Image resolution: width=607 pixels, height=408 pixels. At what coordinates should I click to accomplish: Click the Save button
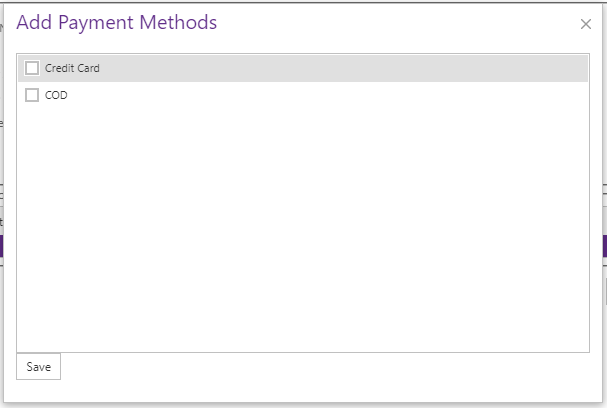click(38, 366)
